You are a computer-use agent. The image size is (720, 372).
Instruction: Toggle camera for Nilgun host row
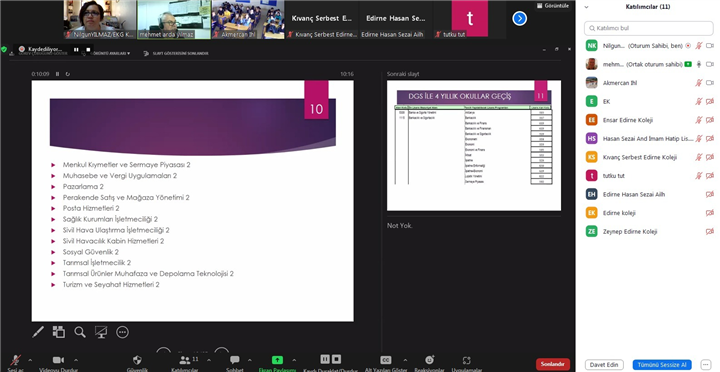click(710, 46)
